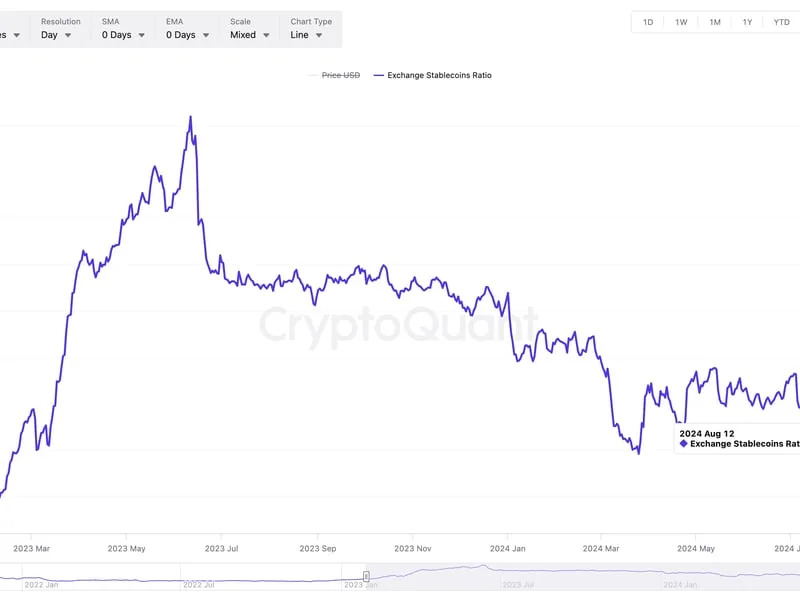The image size is (800, 600).
Task: Click the 2024 Mar axis label
Action: [x=601, y=548]
